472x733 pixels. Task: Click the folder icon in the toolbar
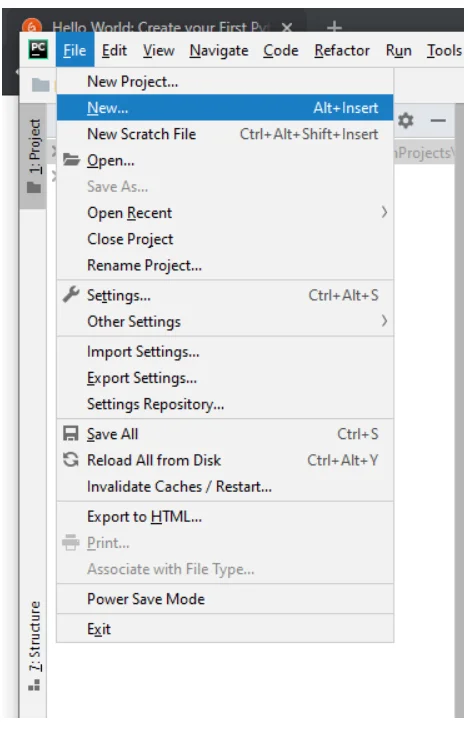pos(40,85)
